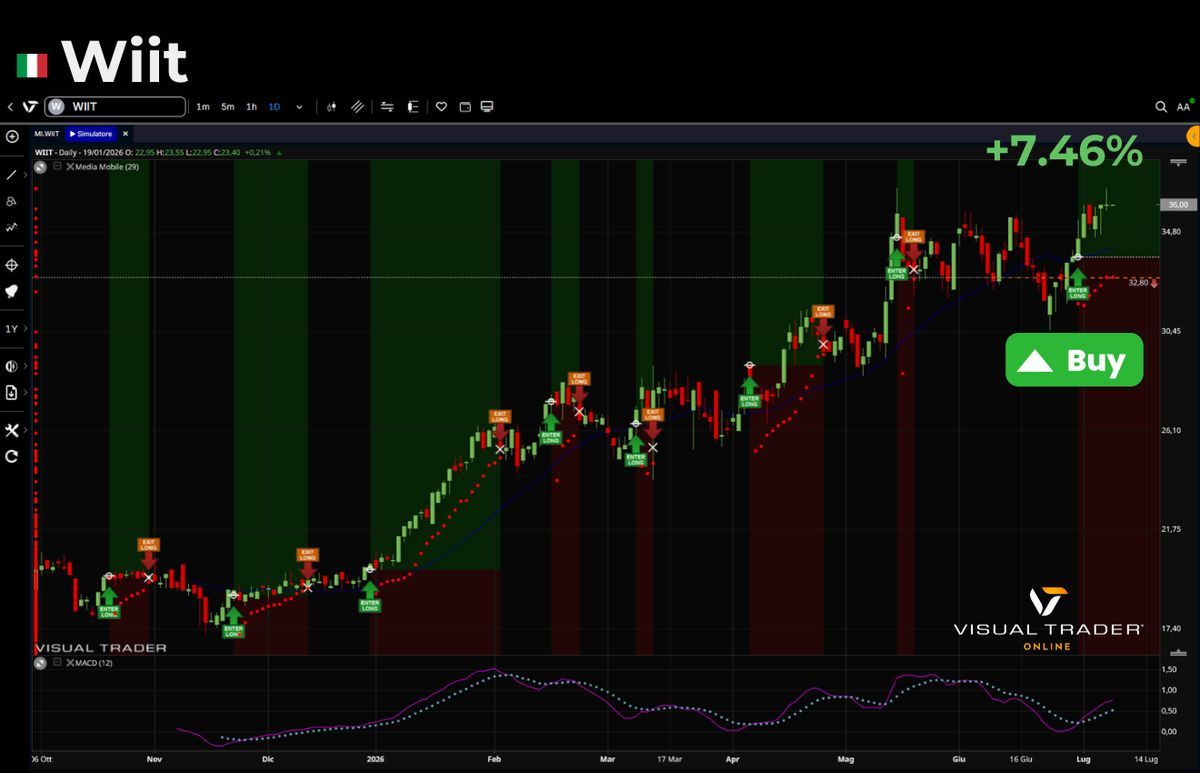Viewport: 1200px width, 773px height.
Task: Activate the crosshair target tool
Action: coord(12,265)
